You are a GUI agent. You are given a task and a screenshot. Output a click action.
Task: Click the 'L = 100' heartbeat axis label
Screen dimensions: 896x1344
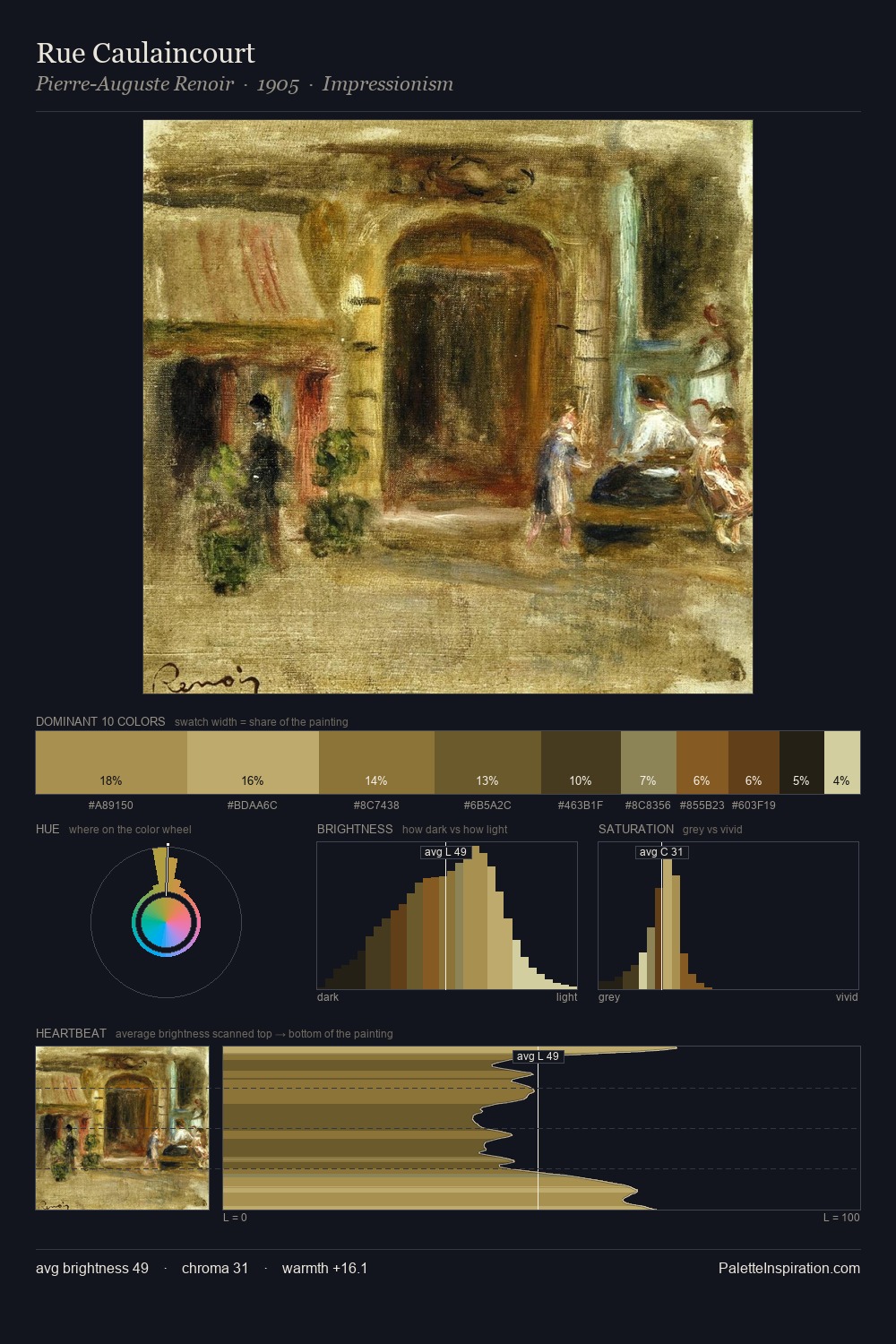coord(841,1218)
